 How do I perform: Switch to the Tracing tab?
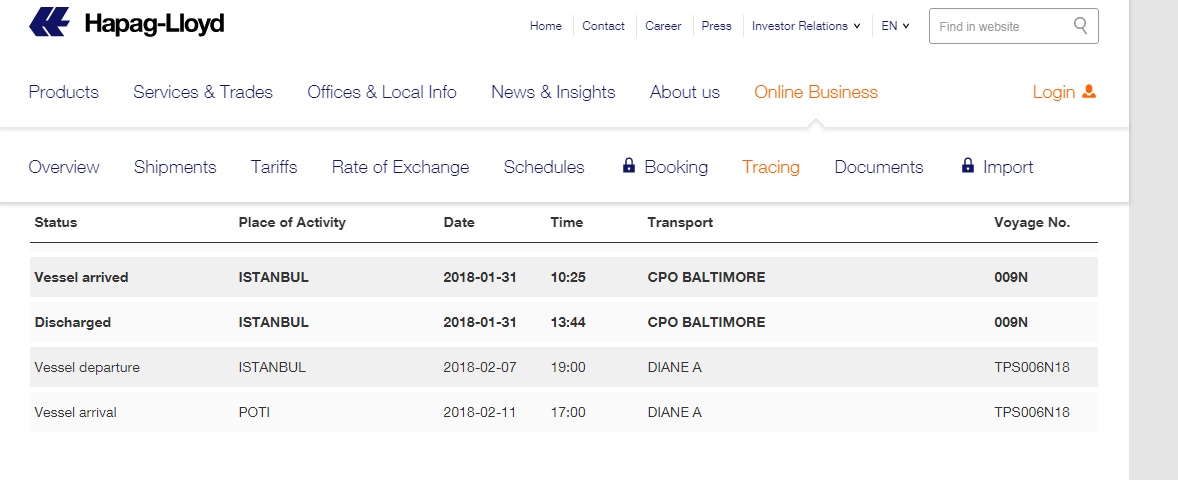[x=770, y=167]
